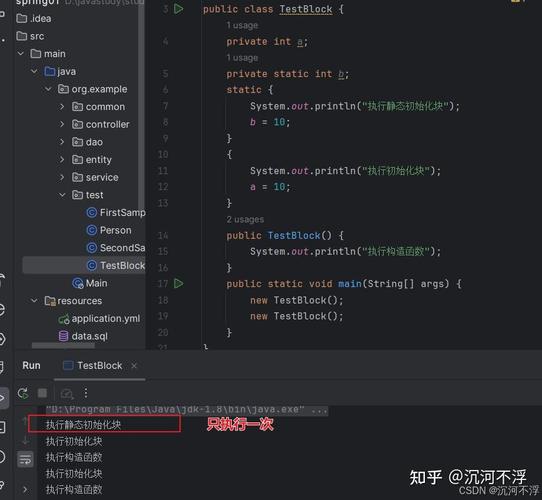Click the application.yml Spring icon

coord(64,319)
